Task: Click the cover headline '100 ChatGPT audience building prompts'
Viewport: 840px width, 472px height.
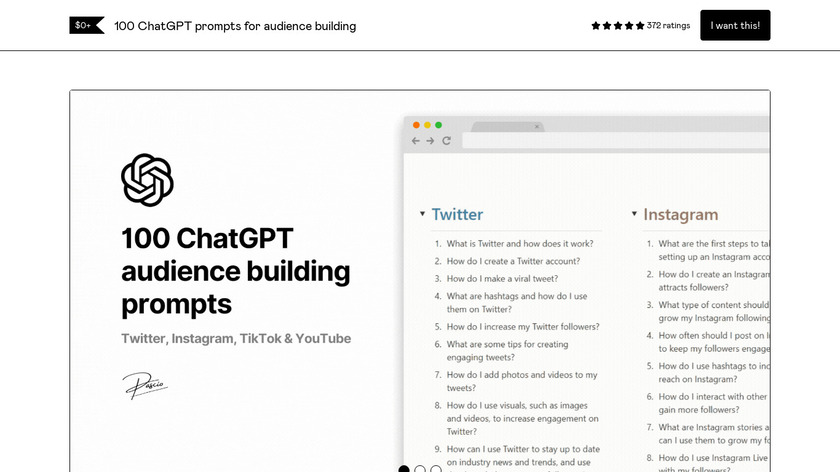Action: tap(236, 271)
